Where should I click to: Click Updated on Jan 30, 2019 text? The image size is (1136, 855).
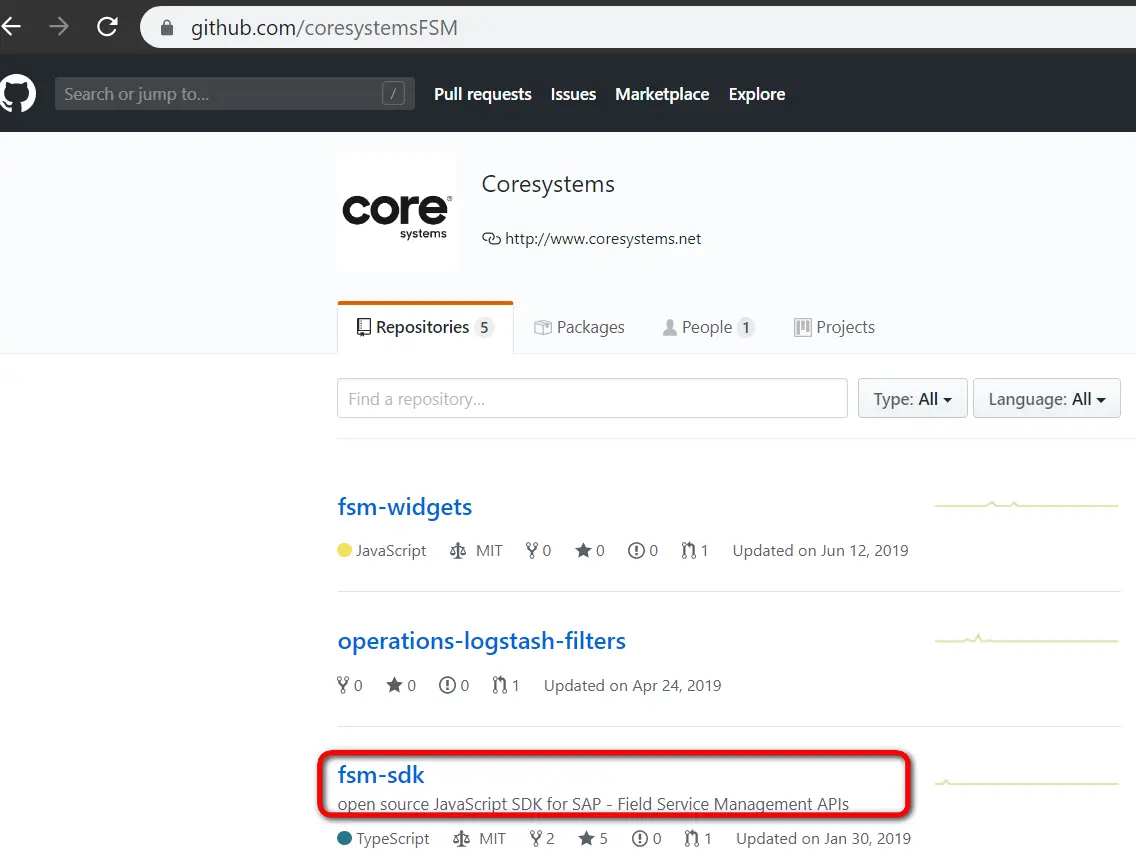pyautogui.click(x=823, y=839)
